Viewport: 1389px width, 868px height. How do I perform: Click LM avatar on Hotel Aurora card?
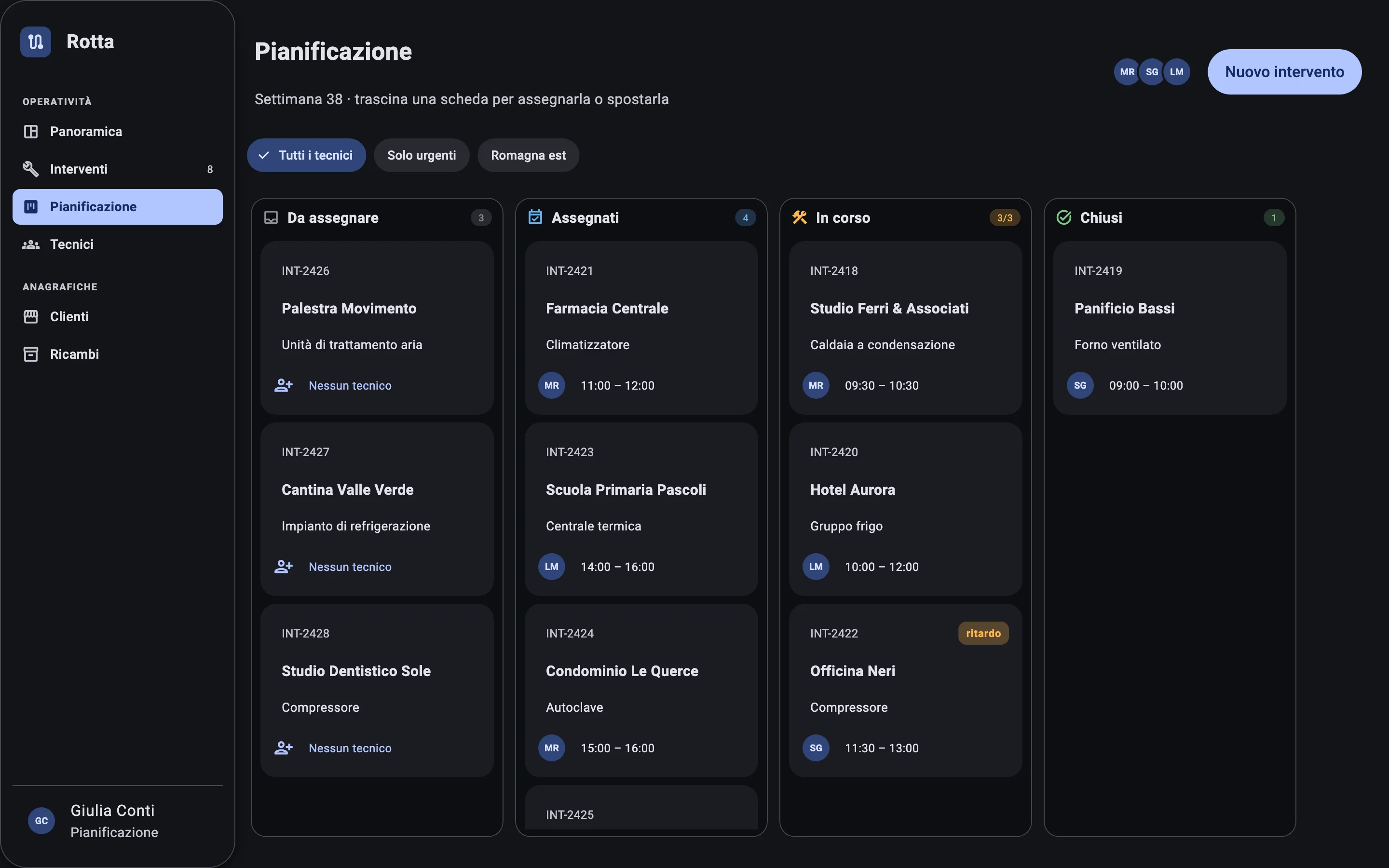816,567
